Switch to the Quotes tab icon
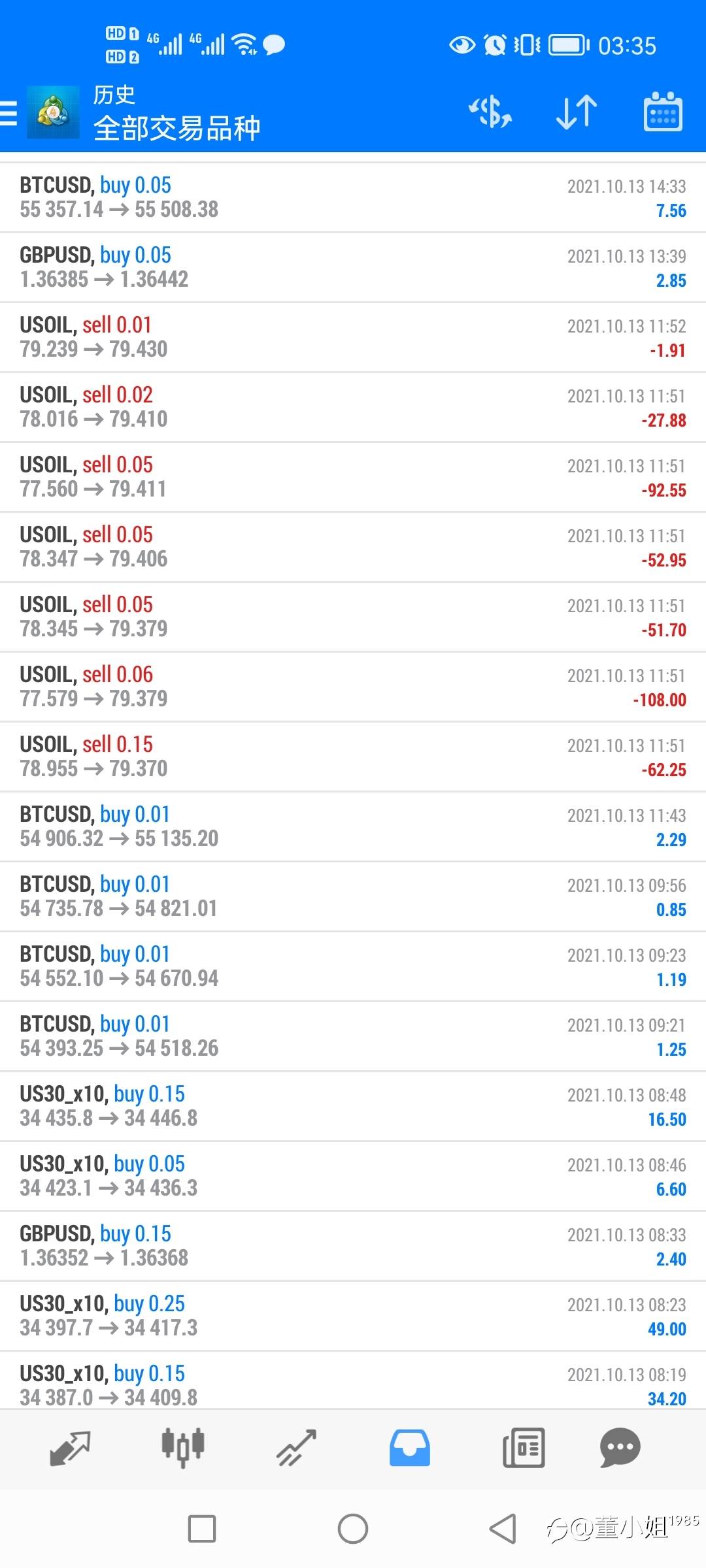 click(x=70, y=1448)
